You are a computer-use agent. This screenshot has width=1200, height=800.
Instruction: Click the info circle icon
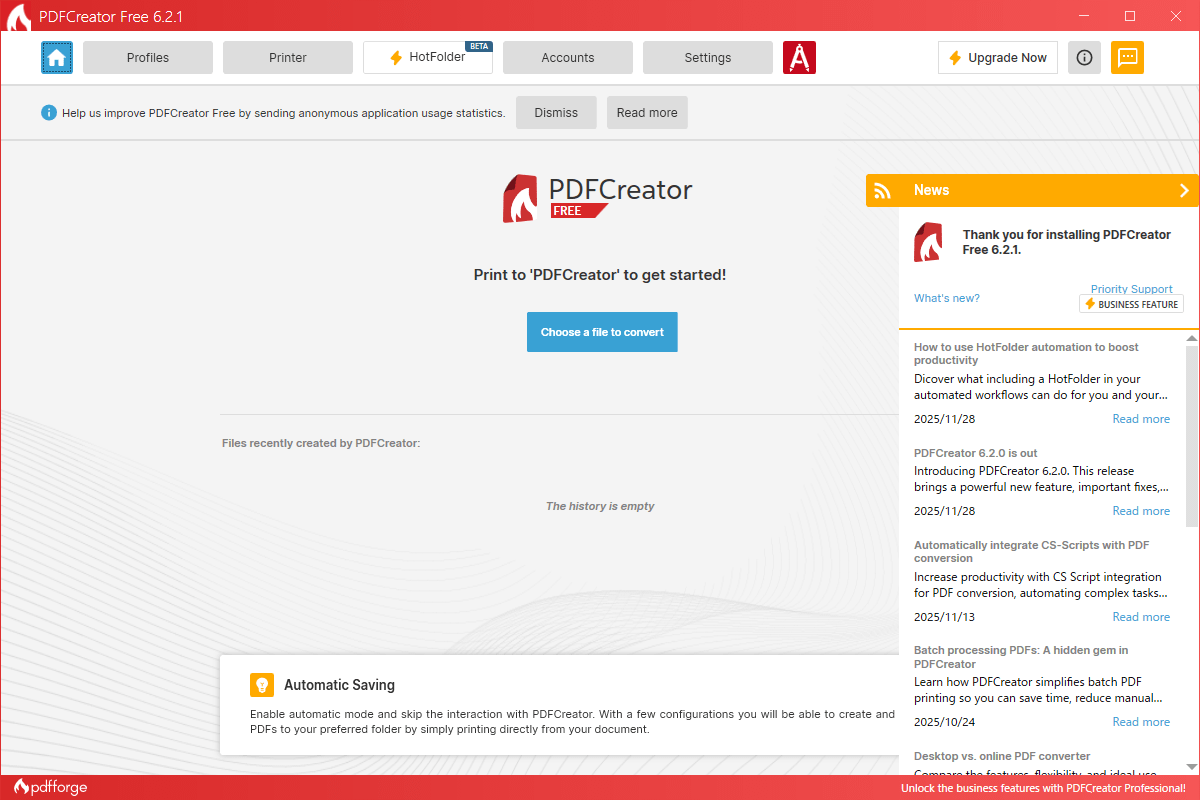click(1084, 58)
